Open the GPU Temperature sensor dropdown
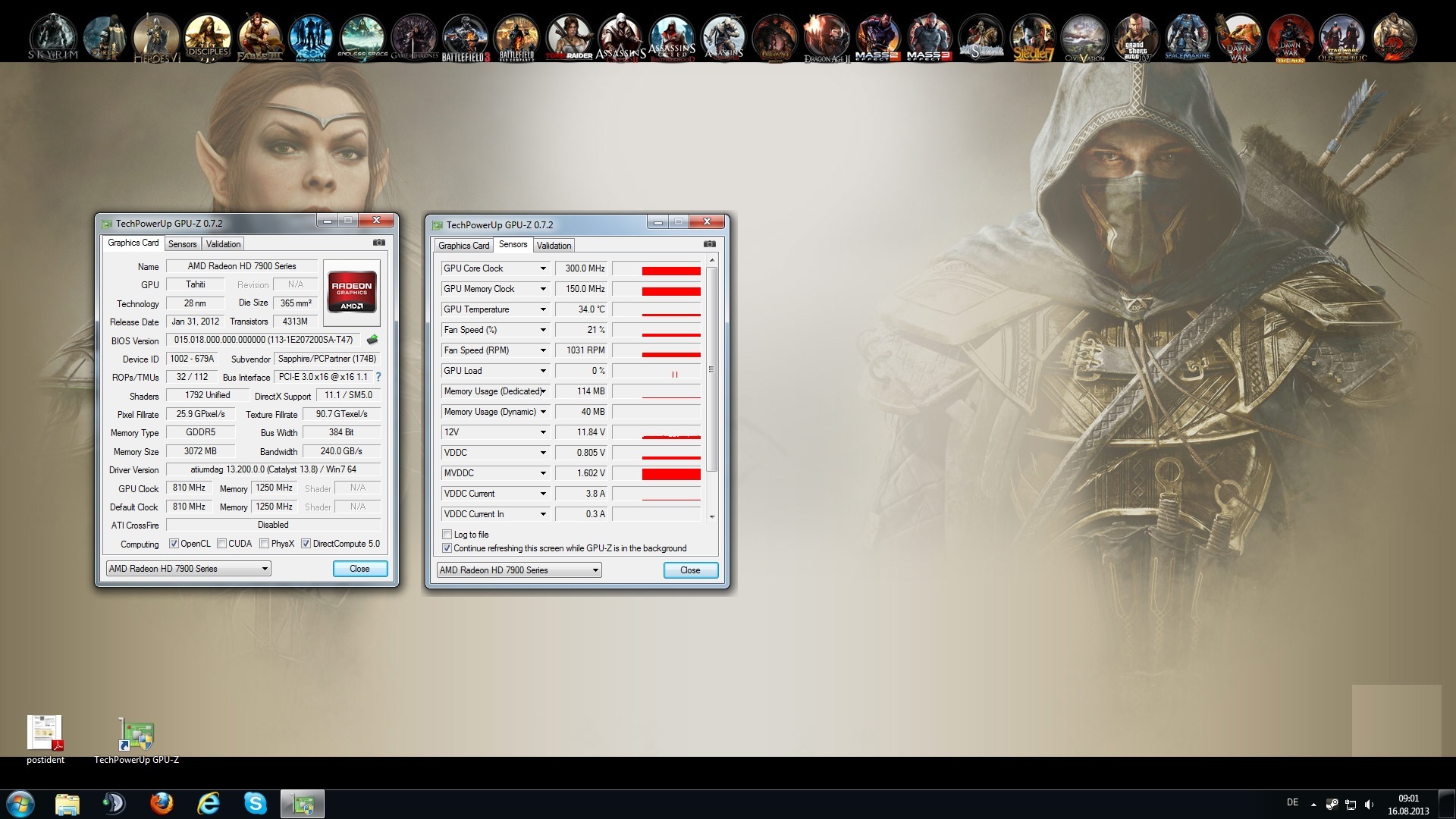The width and height of the screenshot is (1456, 819). coord(543,309)
